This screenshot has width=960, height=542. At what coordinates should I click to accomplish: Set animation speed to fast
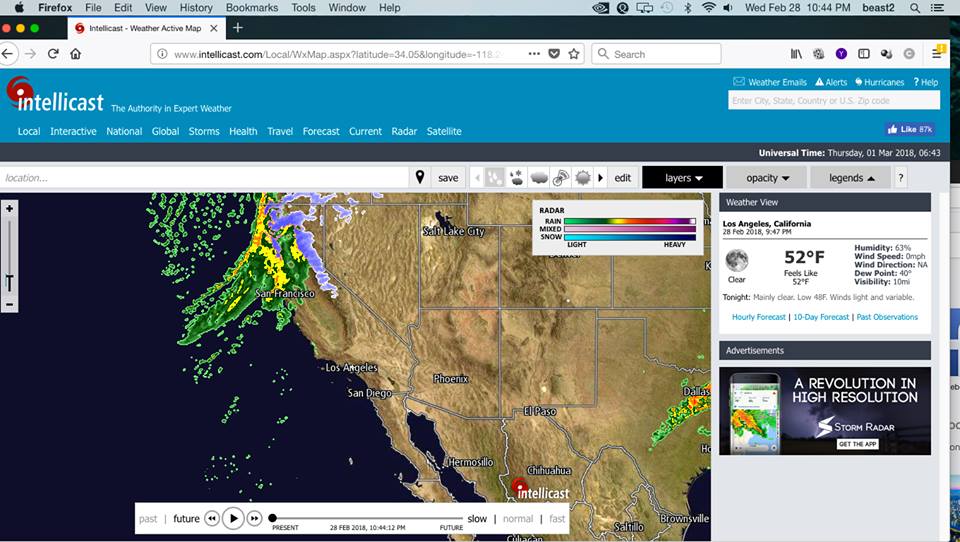(x=557, y=519)
